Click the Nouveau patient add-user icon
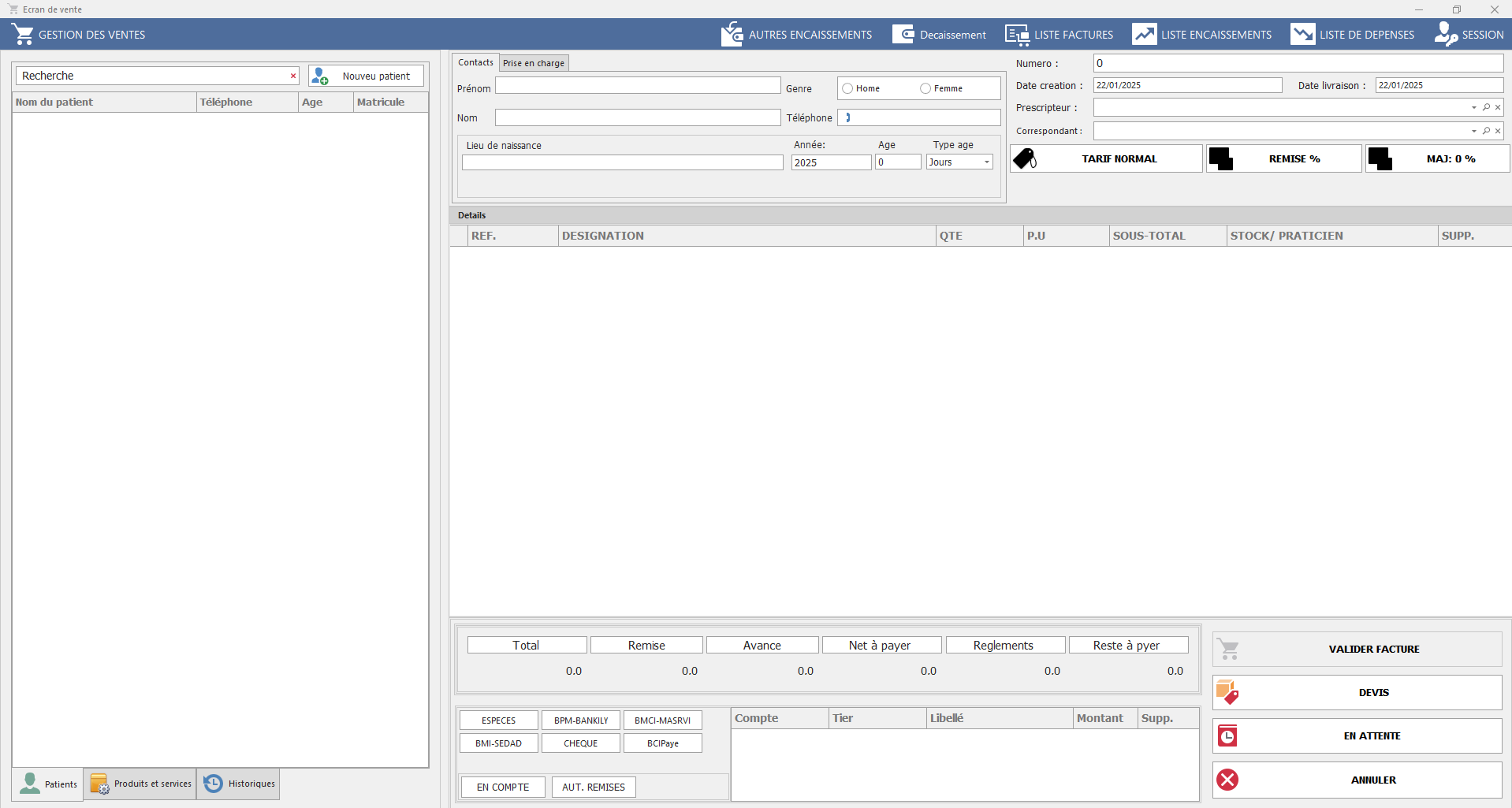Screen dimensions: 1512x808 click(x=320, y=76)
